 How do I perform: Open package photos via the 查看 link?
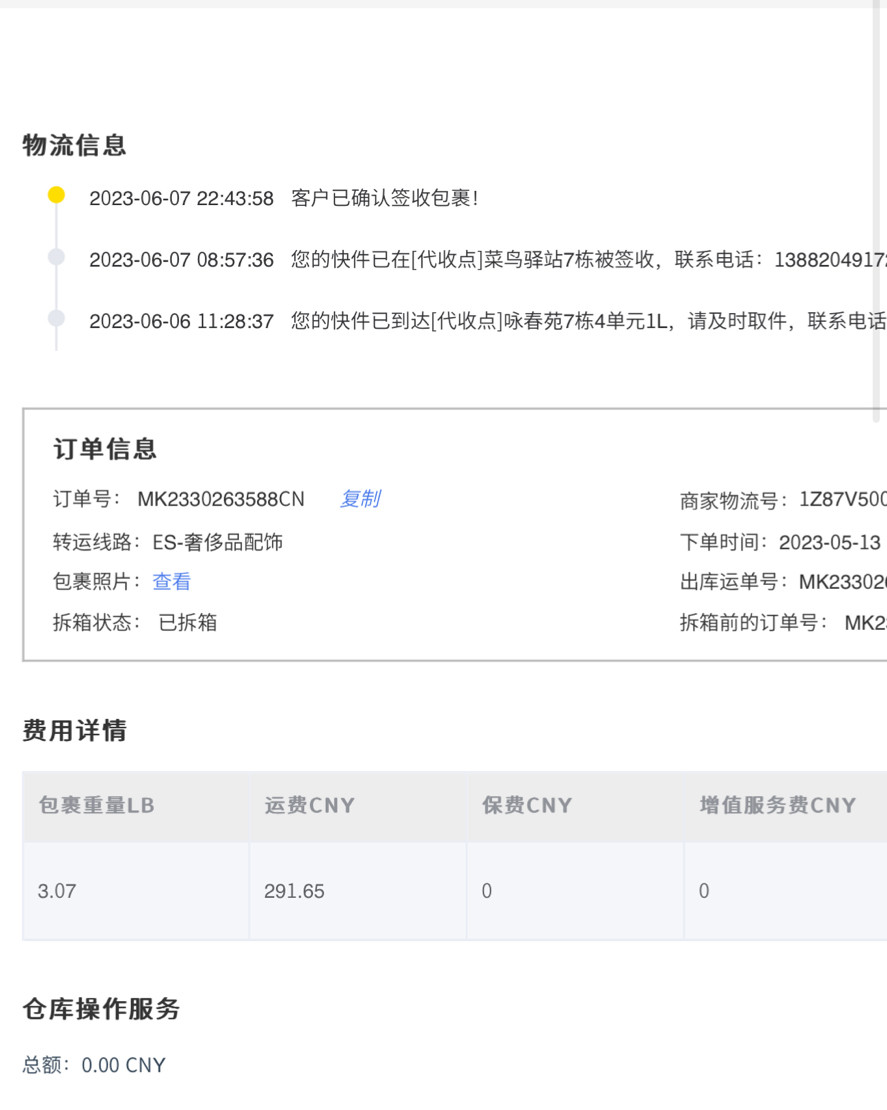pyautogui.click(x=171, y=581)
